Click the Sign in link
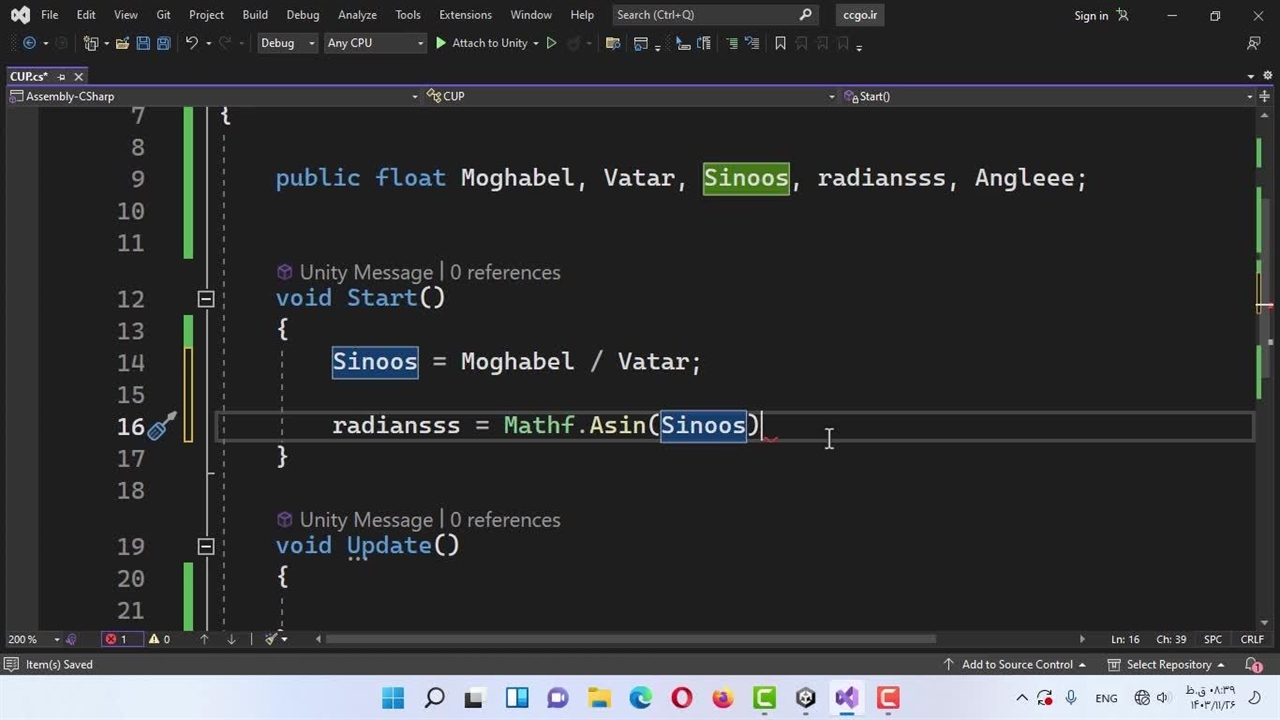This screenshot has height=720, width=1280. tap(1091, 15)
